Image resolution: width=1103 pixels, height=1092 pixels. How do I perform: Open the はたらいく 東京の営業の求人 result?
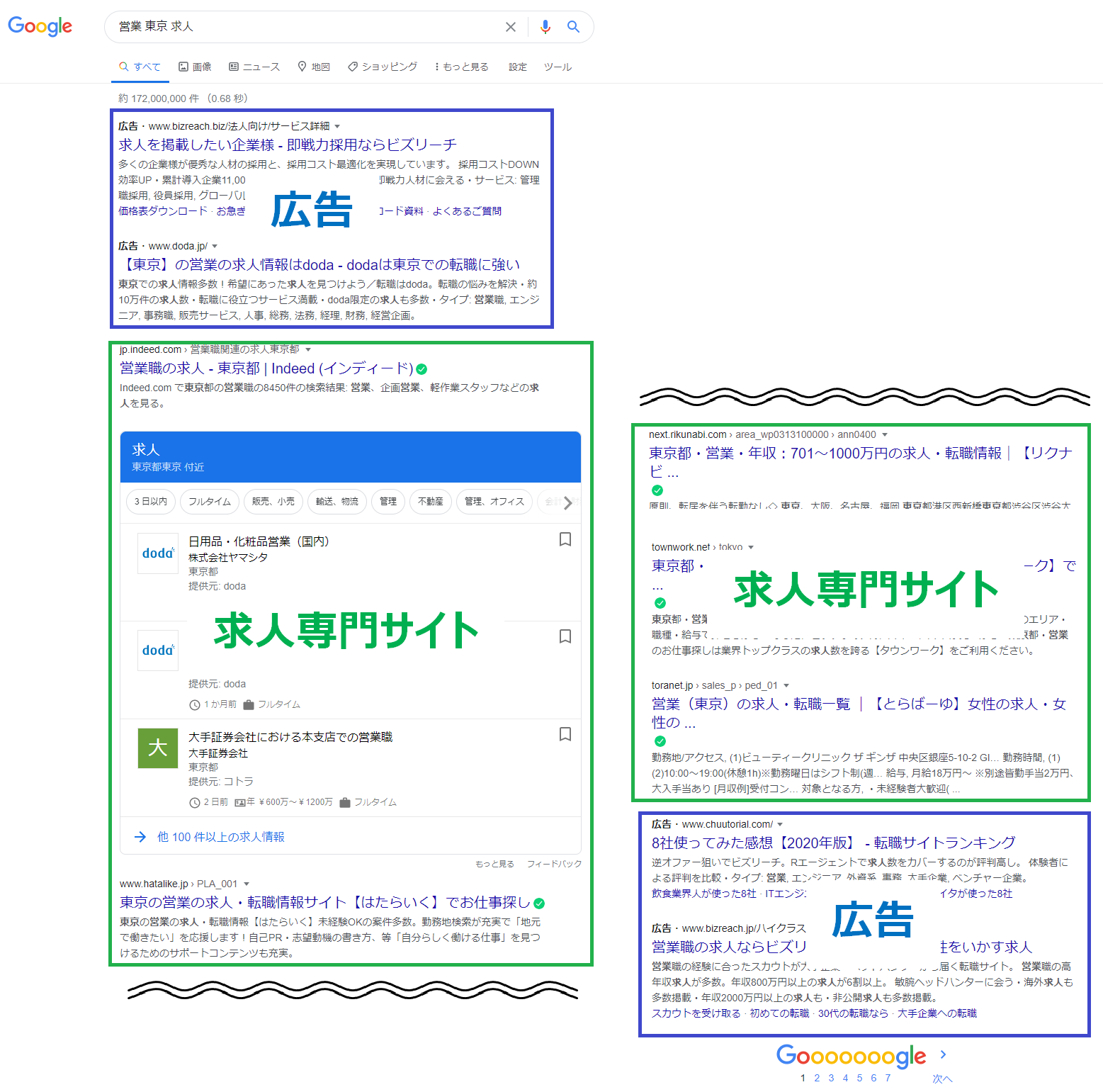pyautogui.click(x=325, y=903)
